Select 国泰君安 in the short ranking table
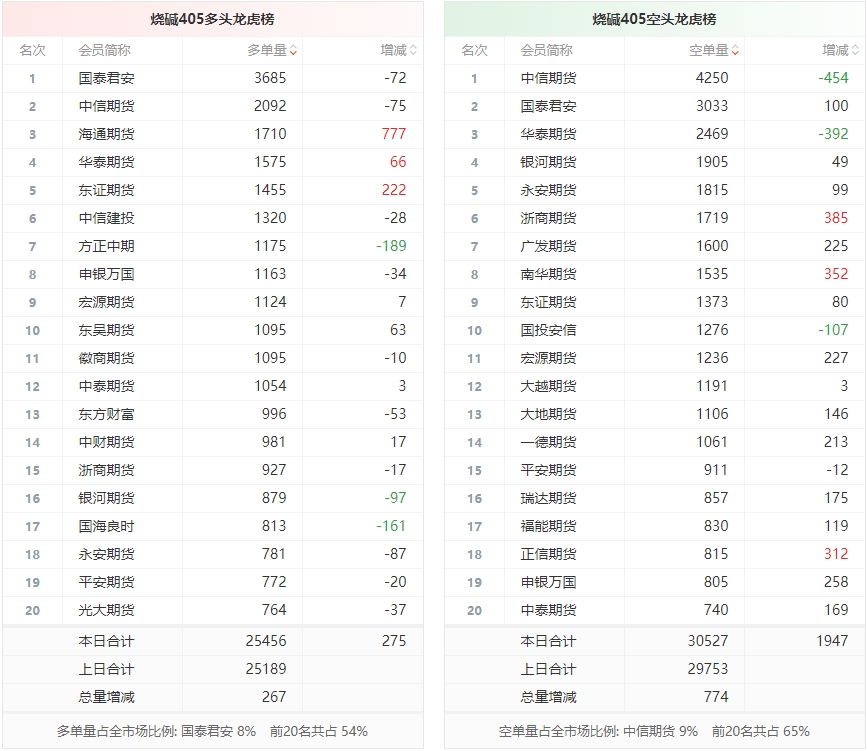This screenshot has width=867, height=751. [x=548, y=107]
